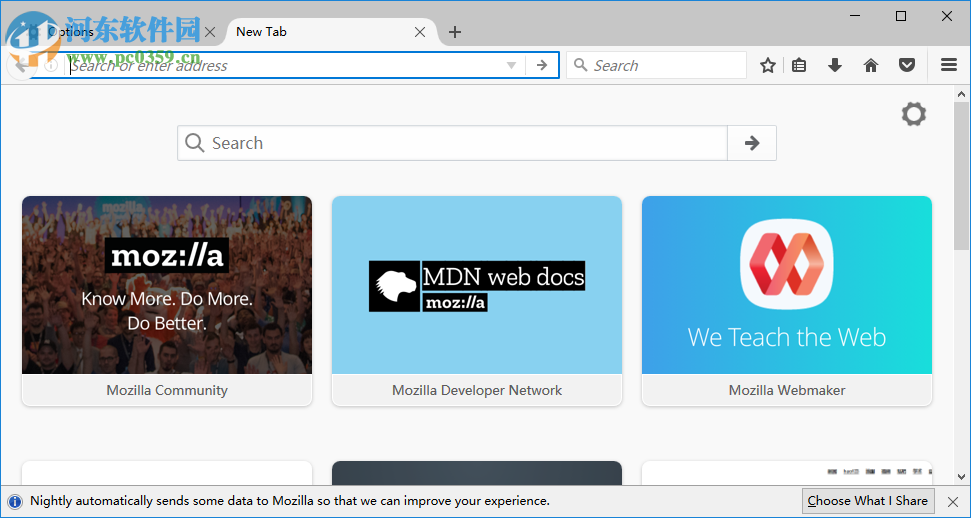The image size is (971, 518).
Task: Go to Home page icon
Action: coord(871,65)
